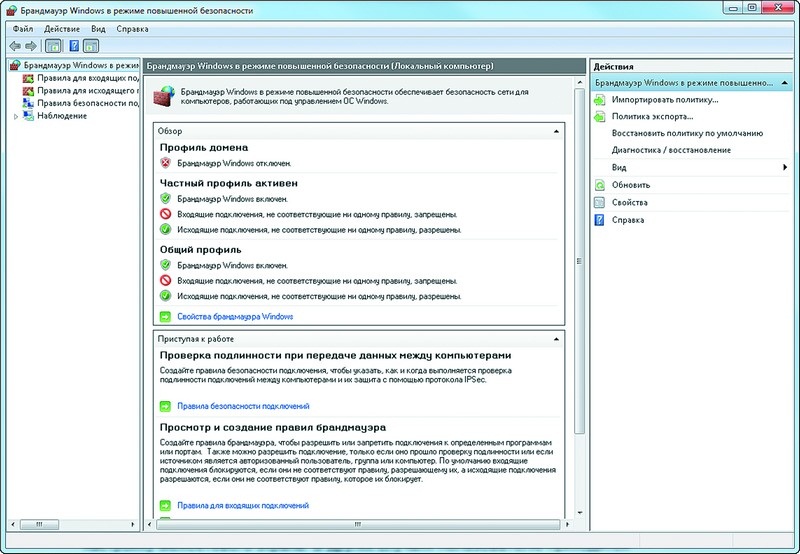Viewport: 800px width, 554px height.
Task: Click the center pane scroll-down arrow
Action: pos(579,512)
